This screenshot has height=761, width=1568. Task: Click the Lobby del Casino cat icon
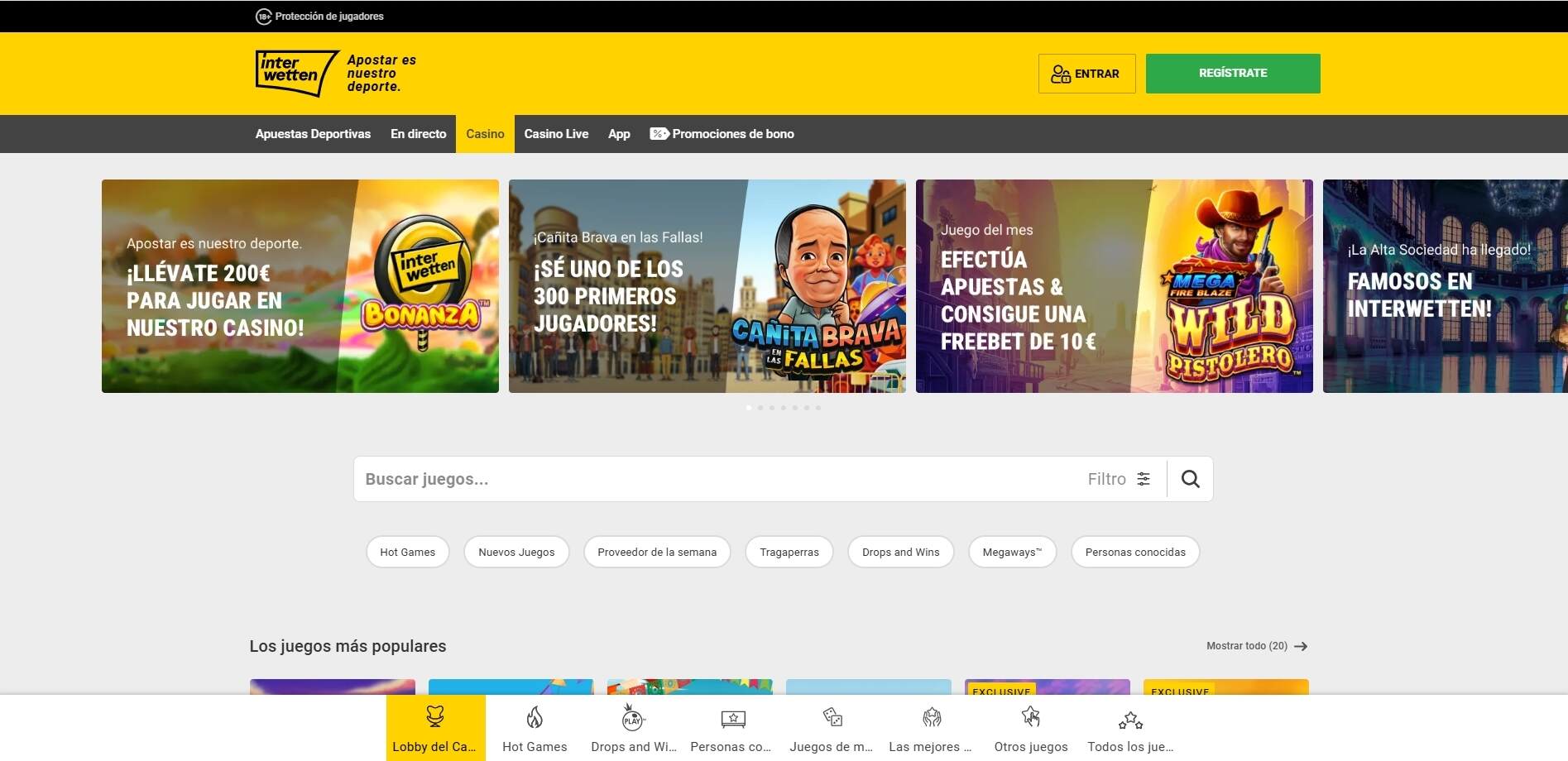(x=435, y=716)
